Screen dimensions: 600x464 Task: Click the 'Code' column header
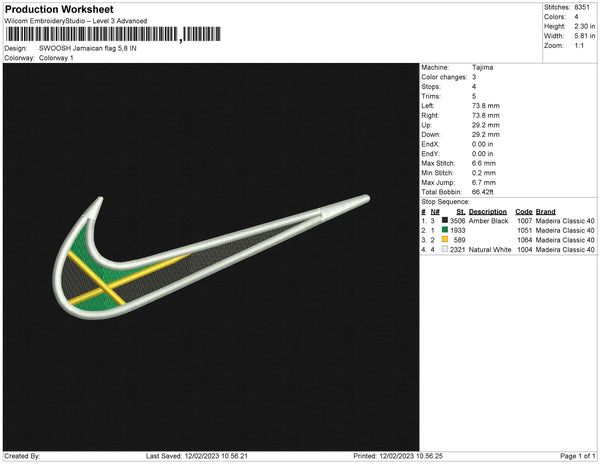(x=524, y=212)
